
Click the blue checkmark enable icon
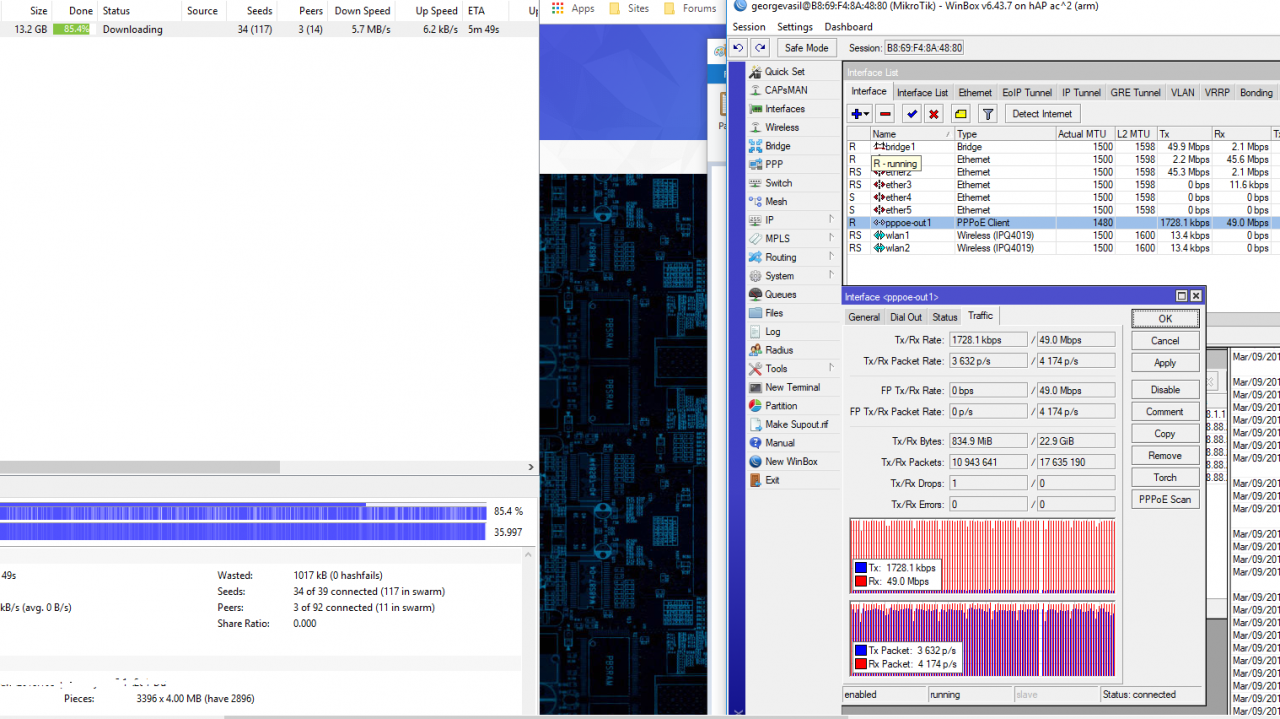(911, 114)
